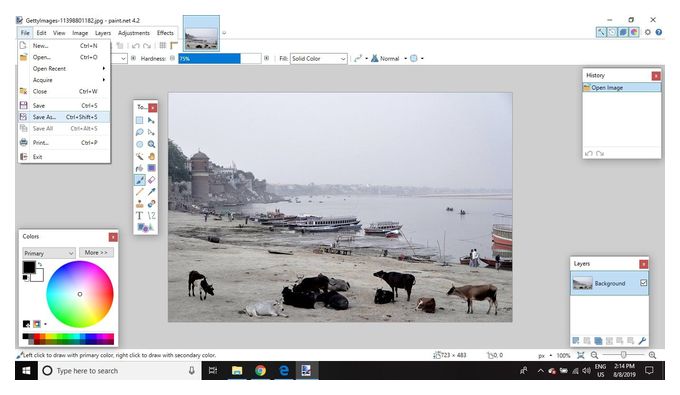The image size is (680, 395).
Task: Close the History panel
Action: coord(656,76)
